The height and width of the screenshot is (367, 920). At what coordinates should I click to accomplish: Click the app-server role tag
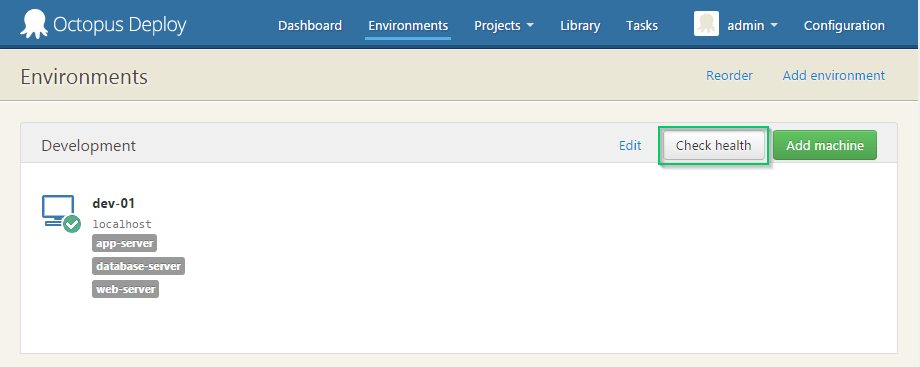(124, 243)
